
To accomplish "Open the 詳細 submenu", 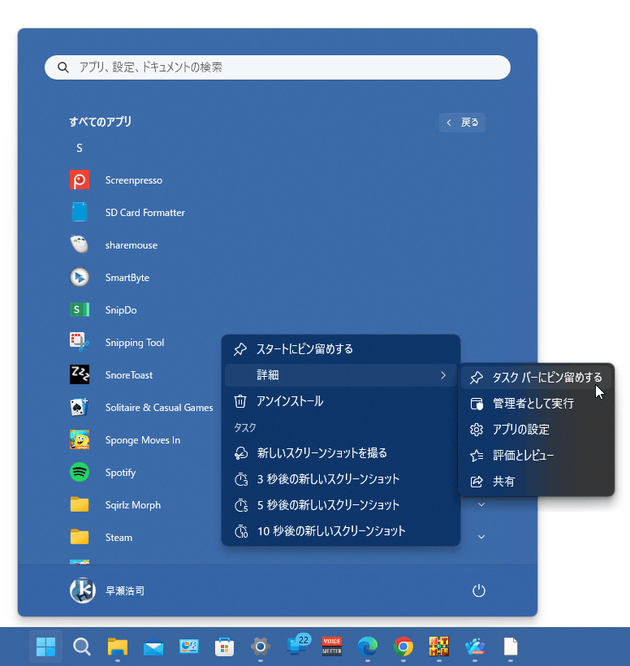I will point(341,375).
